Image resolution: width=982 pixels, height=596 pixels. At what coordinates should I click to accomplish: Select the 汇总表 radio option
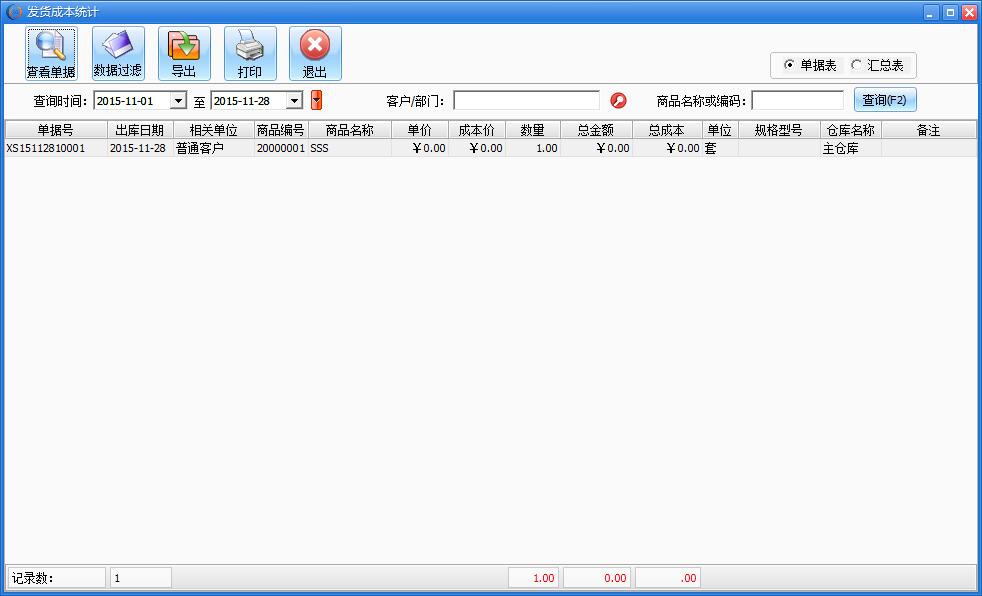[x=877, y=65]
